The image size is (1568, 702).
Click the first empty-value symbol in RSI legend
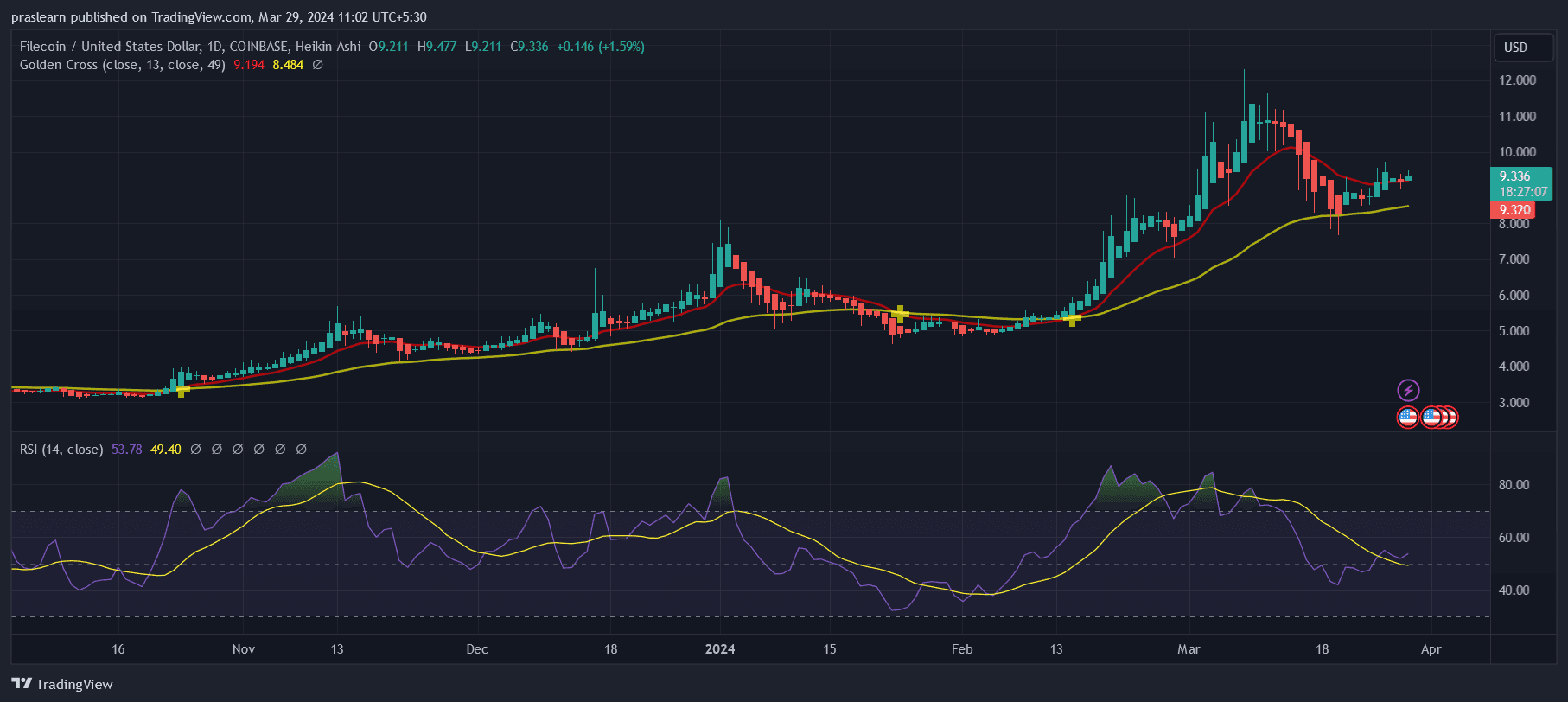pos(195,450)
